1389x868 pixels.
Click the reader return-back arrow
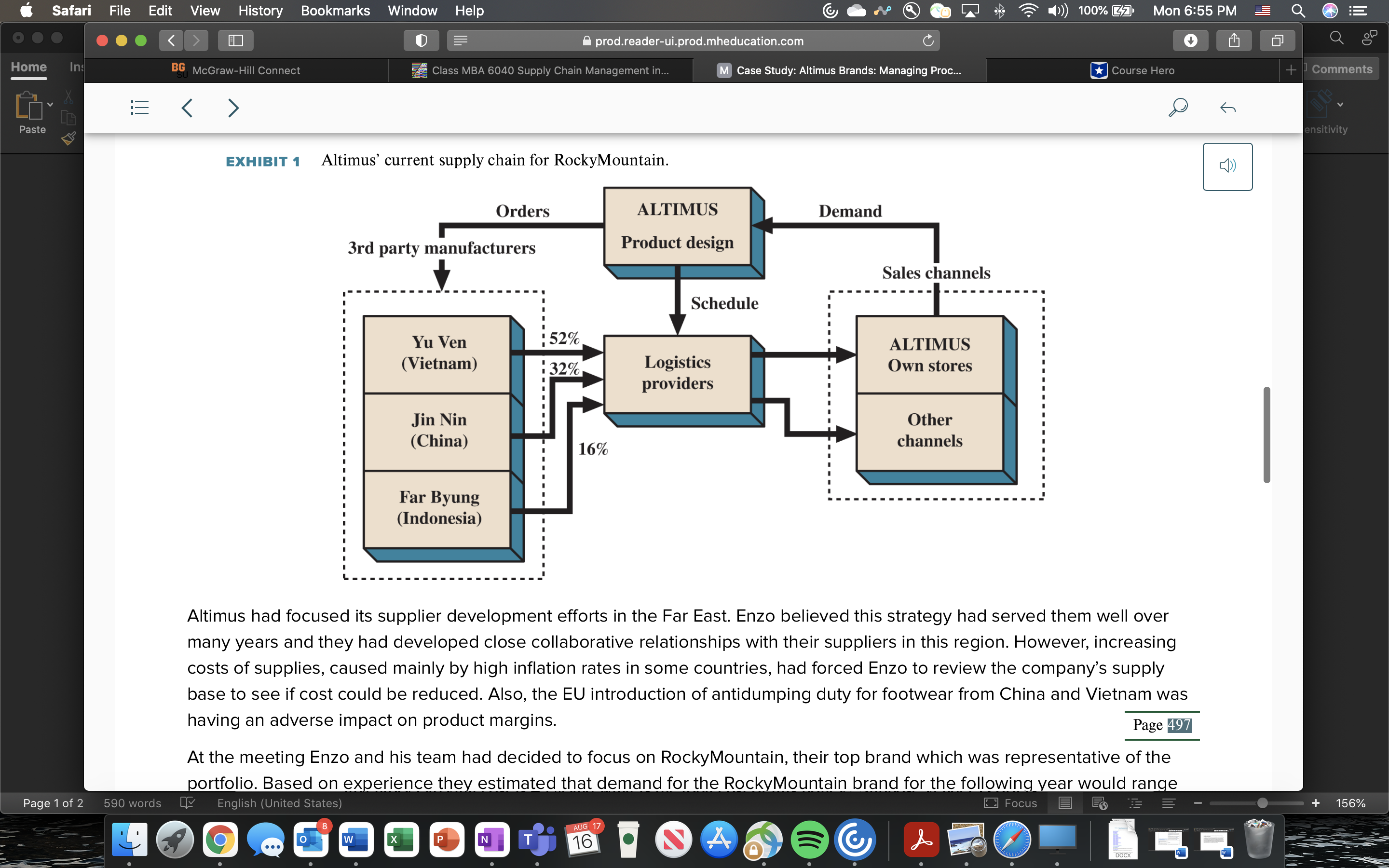1228,108
